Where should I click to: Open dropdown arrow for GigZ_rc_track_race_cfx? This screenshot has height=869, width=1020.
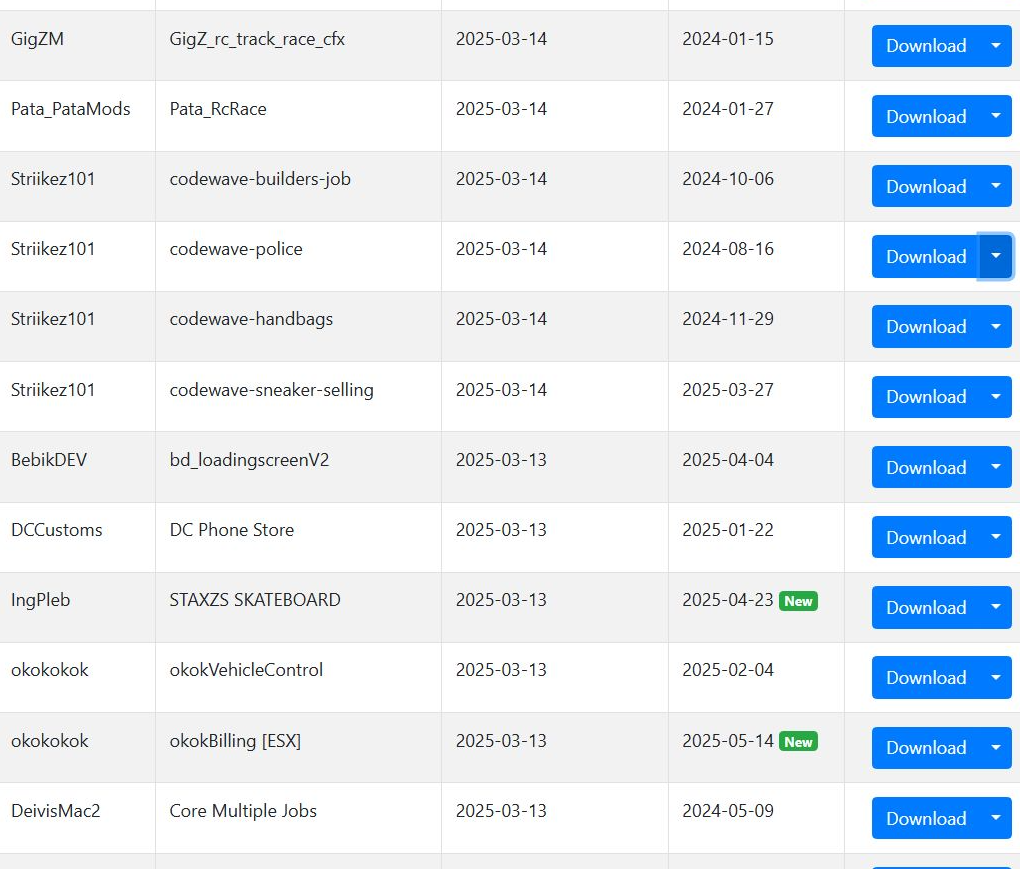995,46
